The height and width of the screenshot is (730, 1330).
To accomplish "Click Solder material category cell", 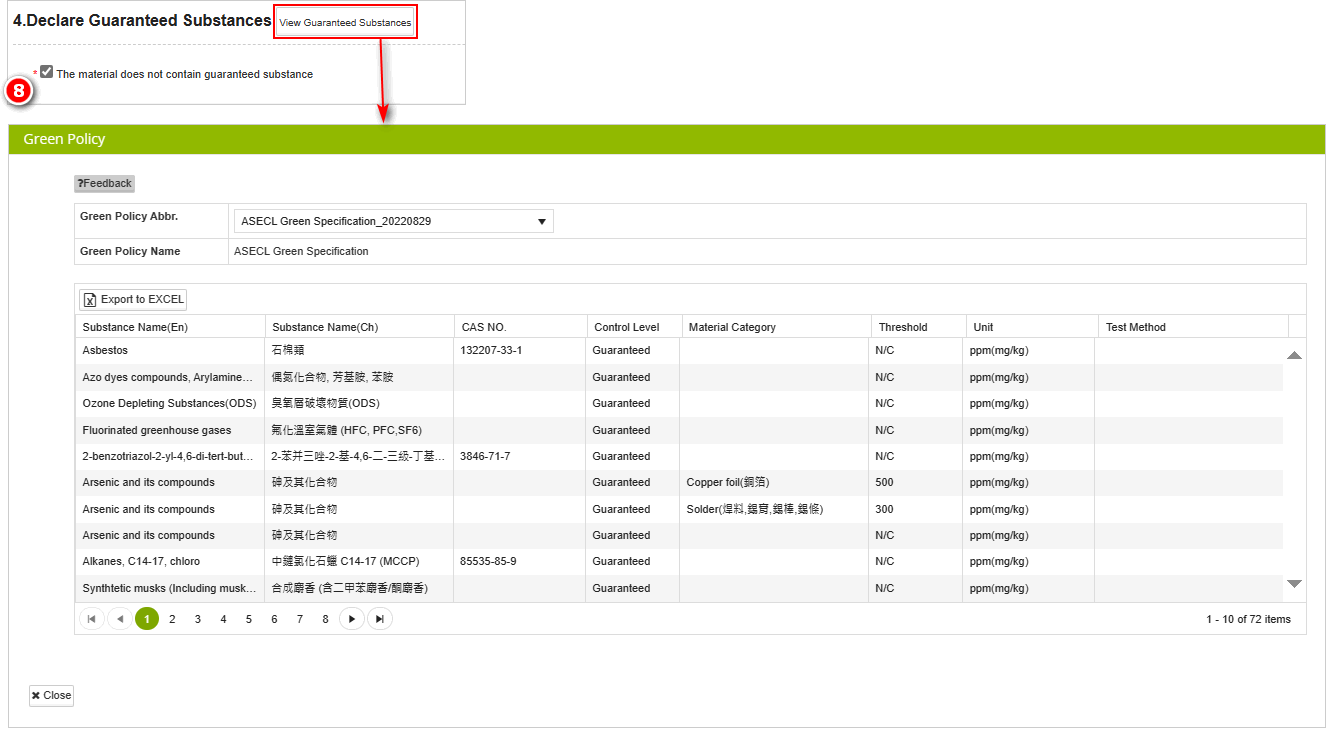I will click(775, 509).
